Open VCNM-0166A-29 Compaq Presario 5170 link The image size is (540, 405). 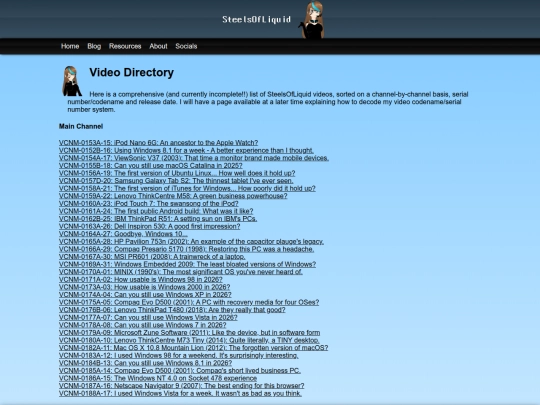(x=186, y=249)
